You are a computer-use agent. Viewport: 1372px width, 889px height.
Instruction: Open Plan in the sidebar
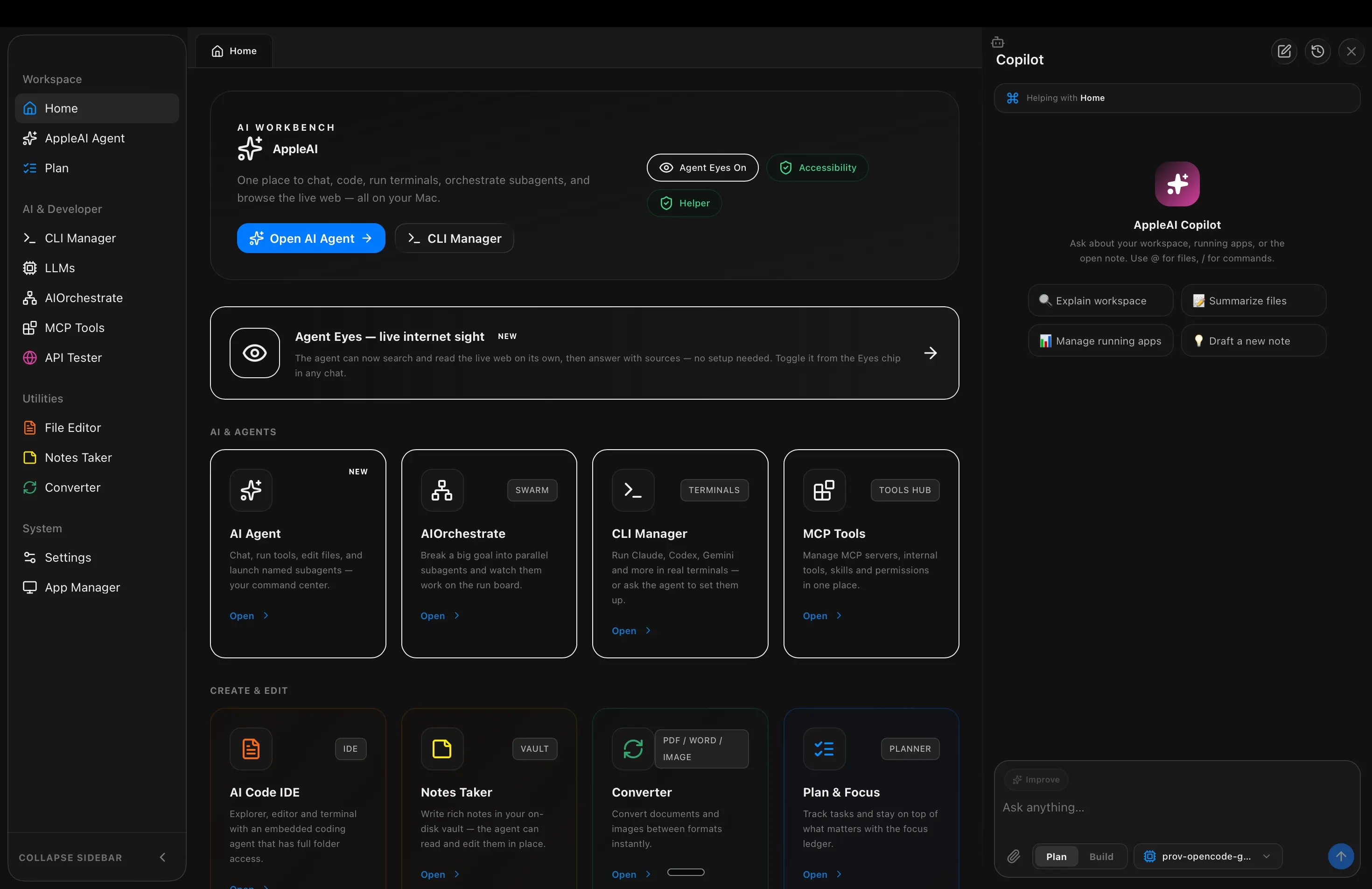(x=97, y=168)
